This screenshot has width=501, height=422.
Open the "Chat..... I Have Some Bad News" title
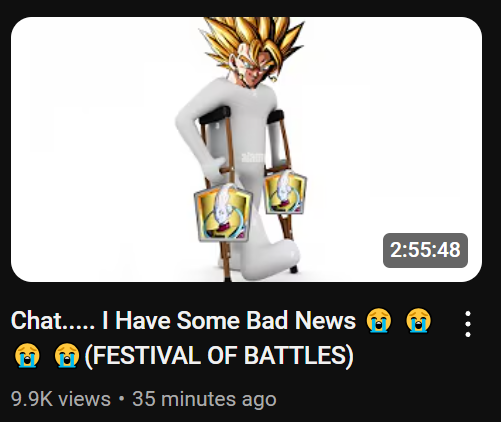point(183,321)
